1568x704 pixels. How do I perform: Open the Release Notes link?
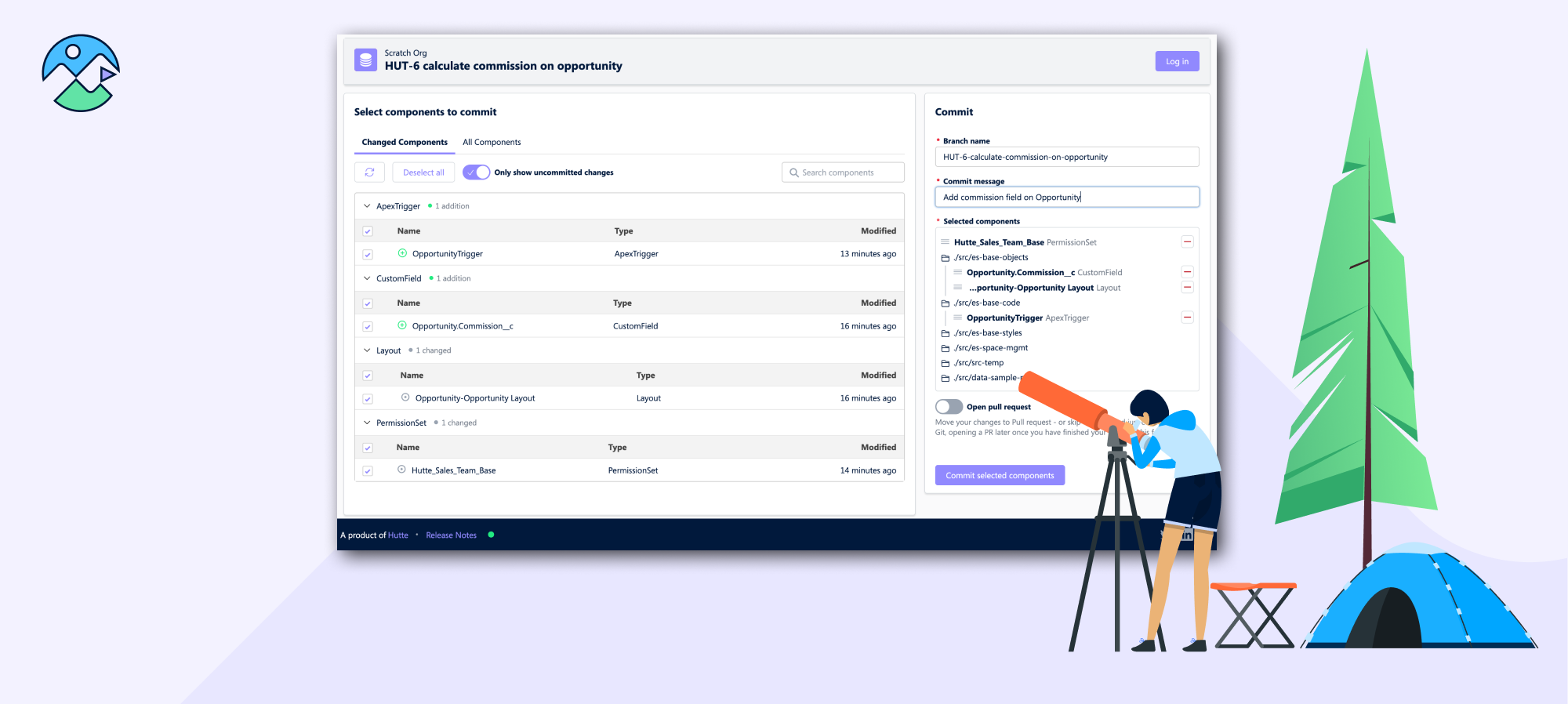pos(451,535)
